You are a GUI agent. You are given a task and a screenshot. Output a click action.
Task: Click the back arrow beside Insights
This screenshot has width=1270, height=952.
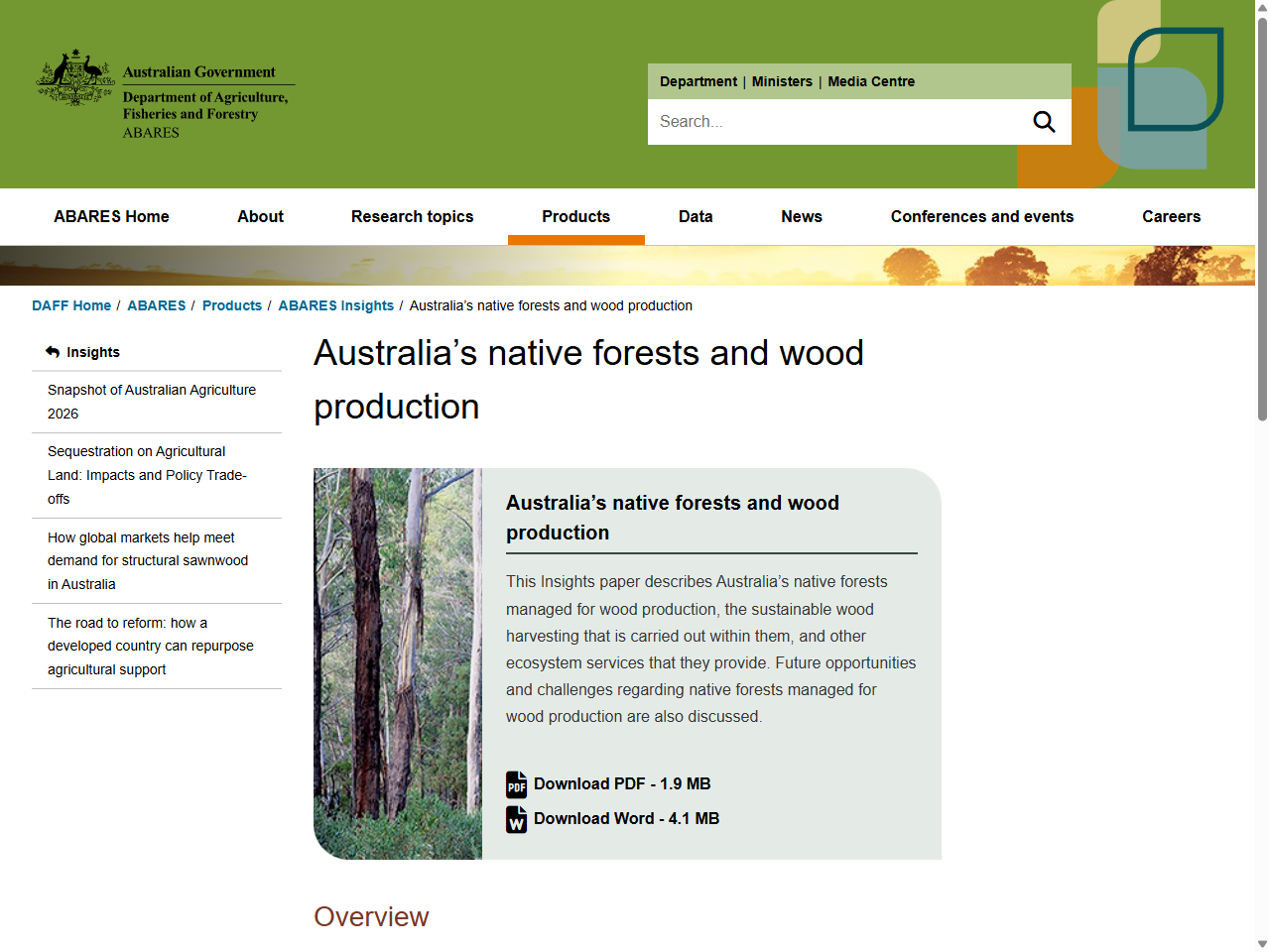point(51,351)
